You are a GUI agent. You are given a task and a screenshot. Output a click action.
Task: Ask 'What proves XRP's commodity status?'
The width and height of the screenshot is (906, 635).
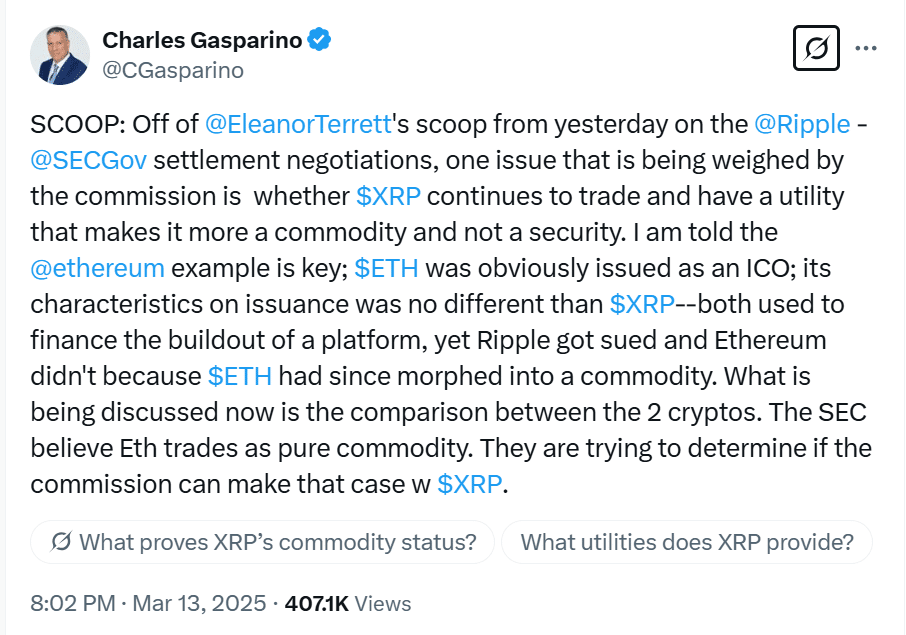click(262, 542)
